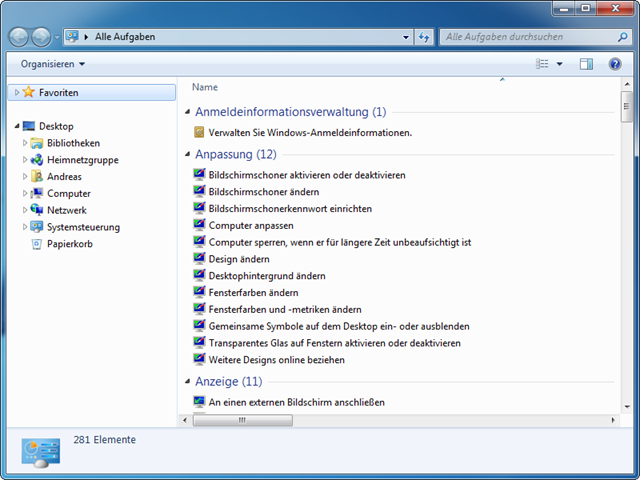
Task: Collapse the Anmeldeinformationsverwaltung group
Action: pyautogui.click(x=187, y=113)
